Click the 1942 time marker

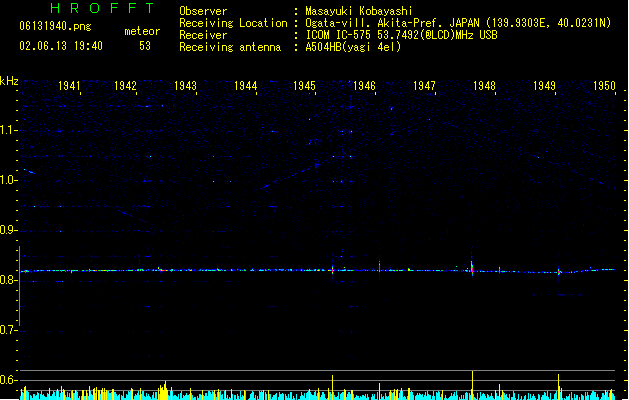(x=126, y=86)
